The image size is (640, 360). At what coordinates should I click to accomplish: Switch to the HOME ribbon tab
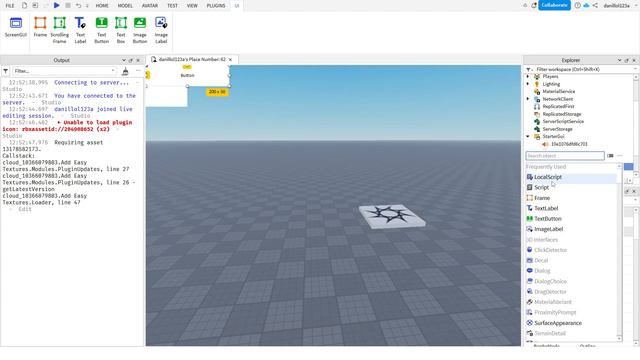point(102,6)
